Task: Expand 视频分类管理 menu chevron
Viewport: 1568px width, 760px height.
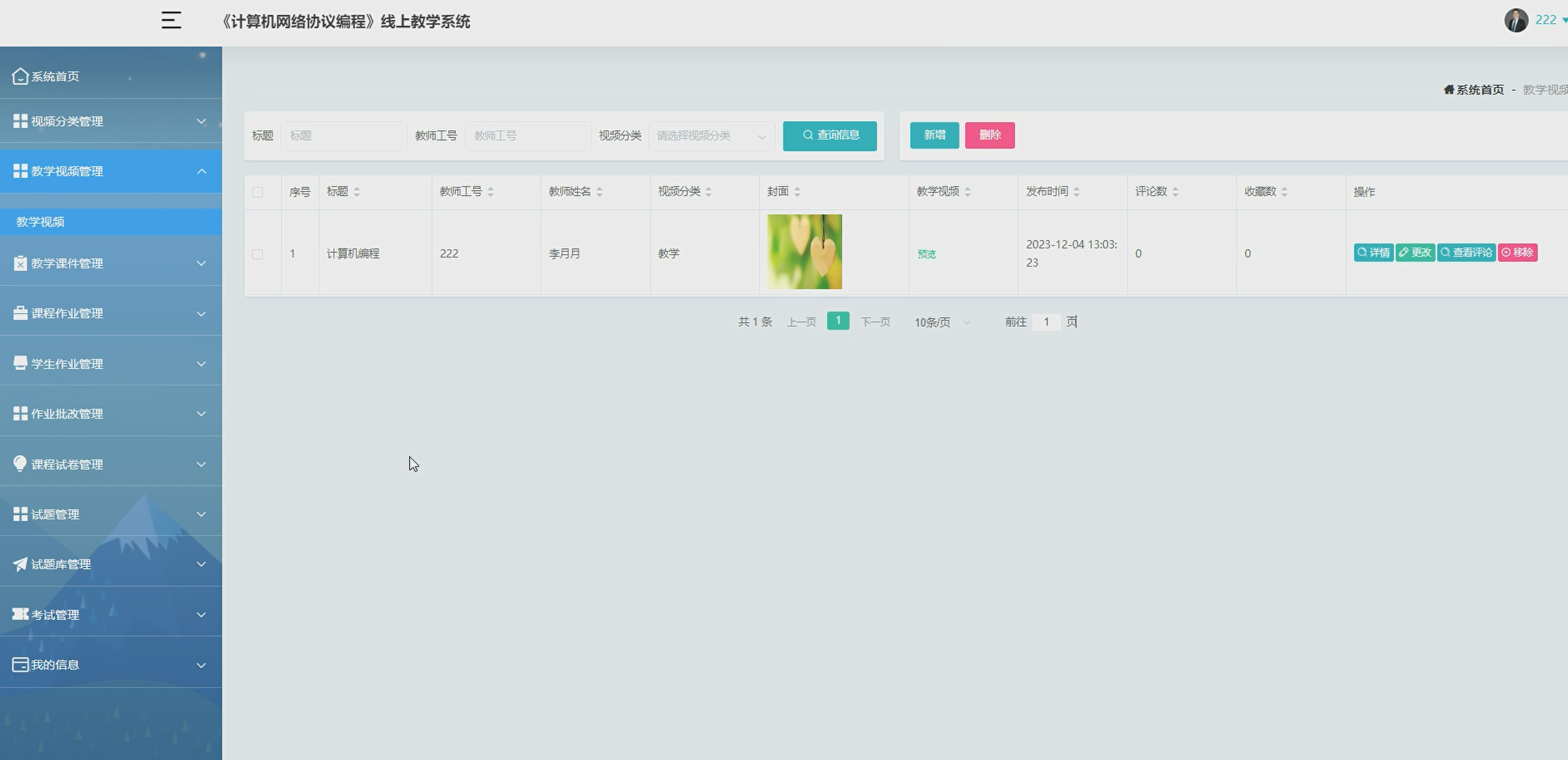Action: [x=201, y=121]
